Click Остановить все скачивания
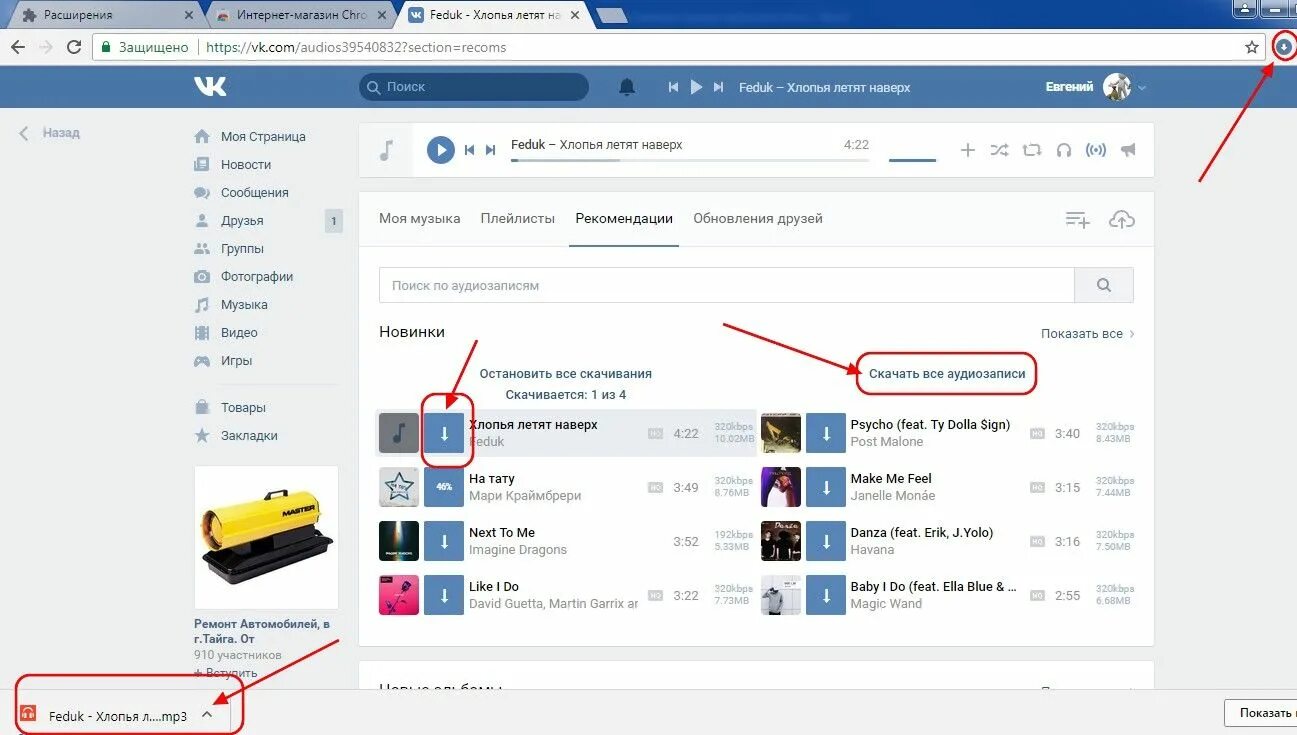The height and width of the screenshot is (735, 1297). pos(566,374)
